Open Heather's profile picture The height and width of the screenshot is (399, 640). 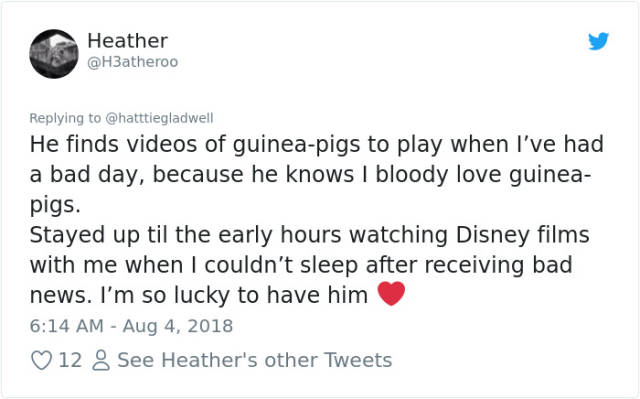54,53
